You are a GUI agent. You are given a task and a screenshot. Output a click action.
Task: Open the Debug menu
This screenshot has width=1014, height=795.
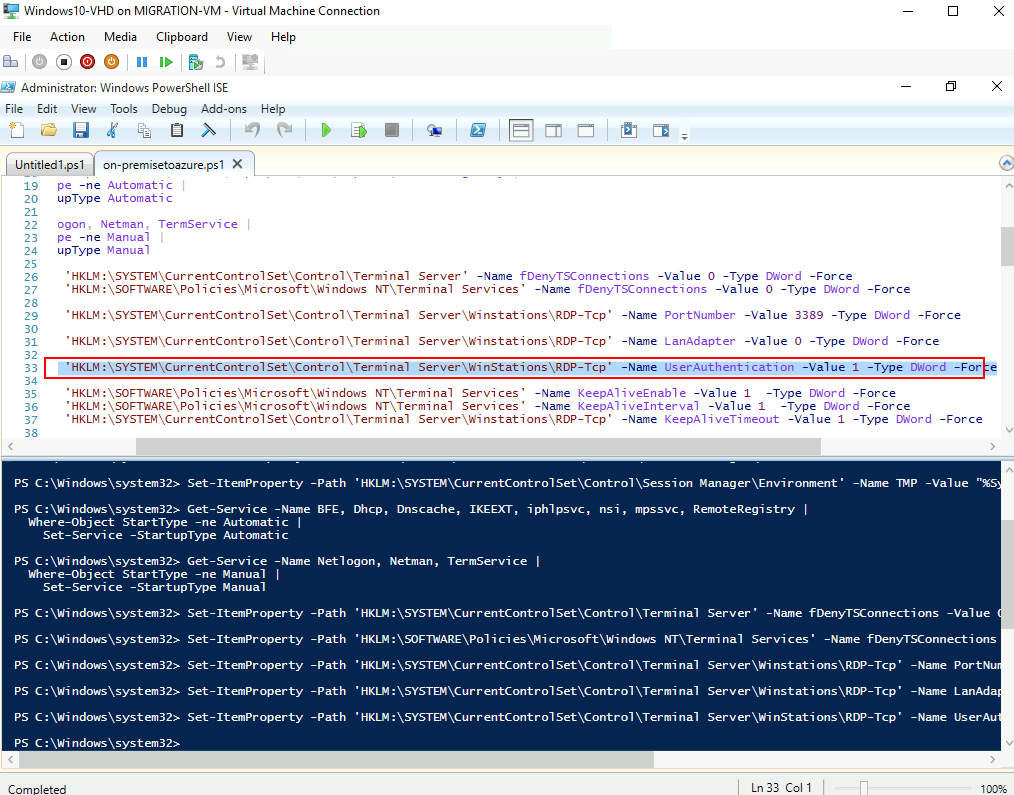169,109
